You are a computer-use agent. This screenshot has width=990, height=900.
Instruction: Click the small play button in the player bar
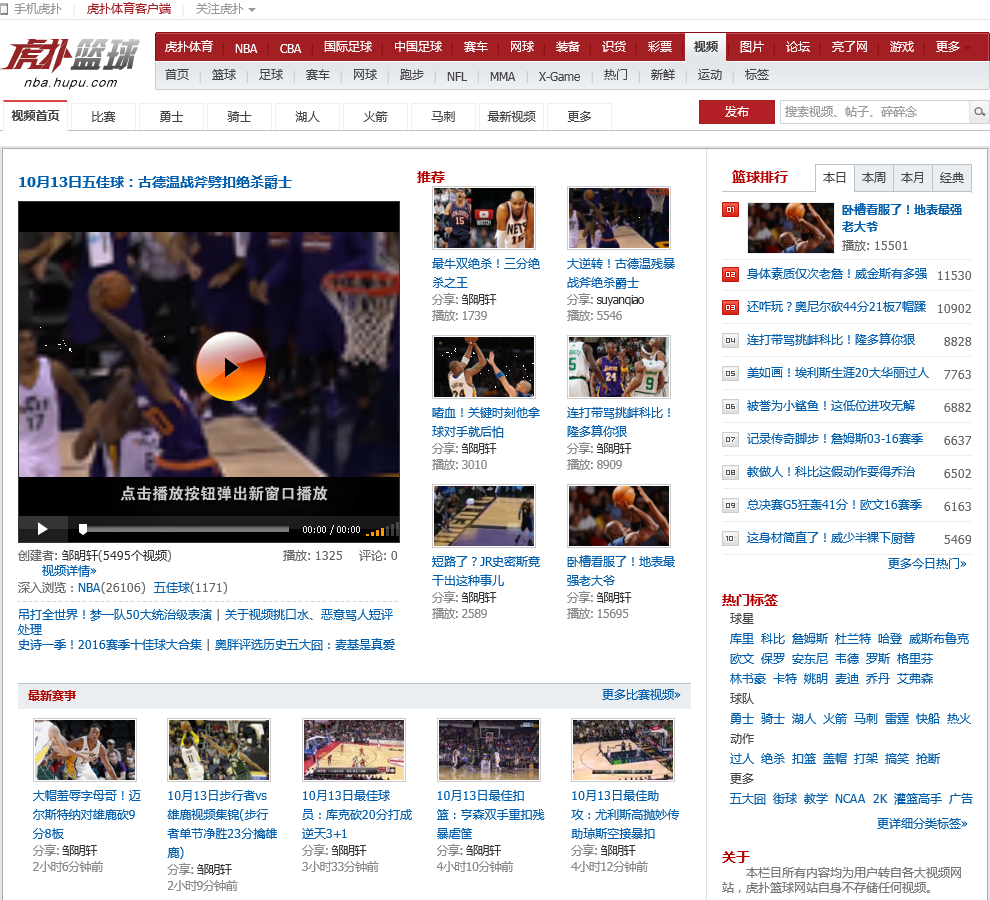click(x=42, y=529)
